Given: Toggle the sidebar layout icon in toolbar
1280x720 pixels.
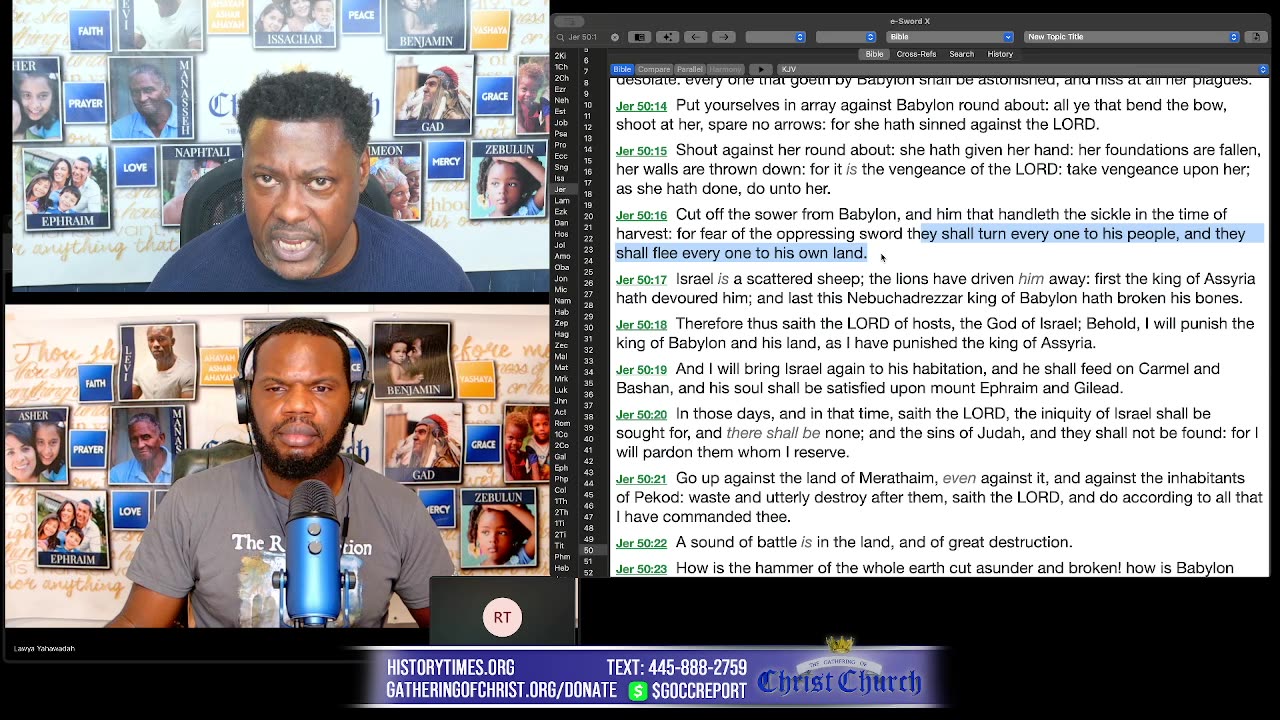Looking at the screenshot, I should (639, 37).
